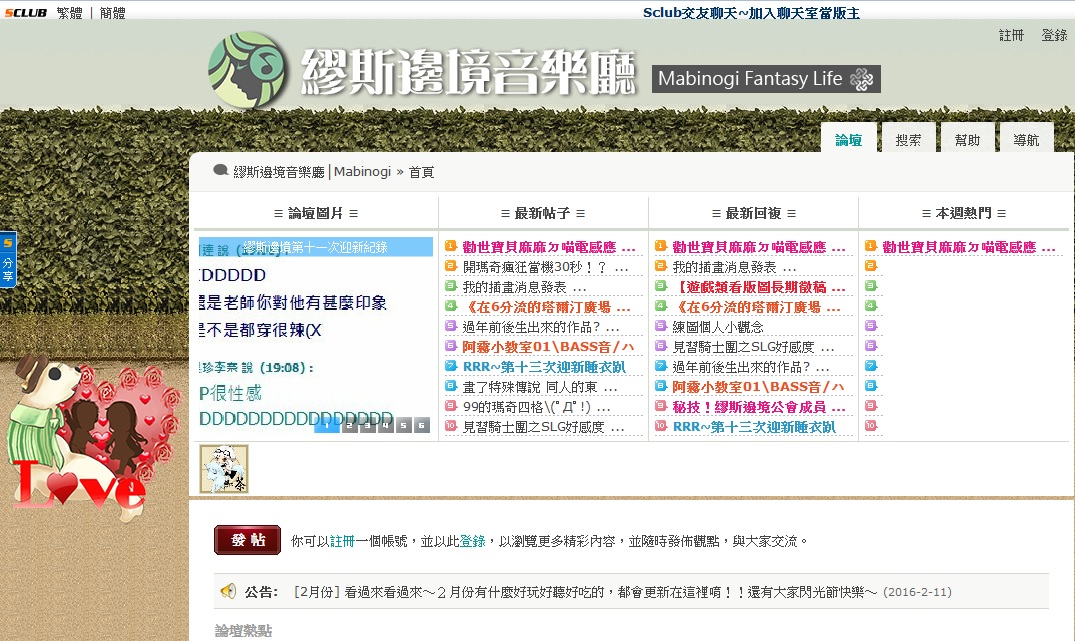Open 畫了特殊傳說 同人的東 post
This screenshot has width=1075, height=641.
(x=540, y=387)
